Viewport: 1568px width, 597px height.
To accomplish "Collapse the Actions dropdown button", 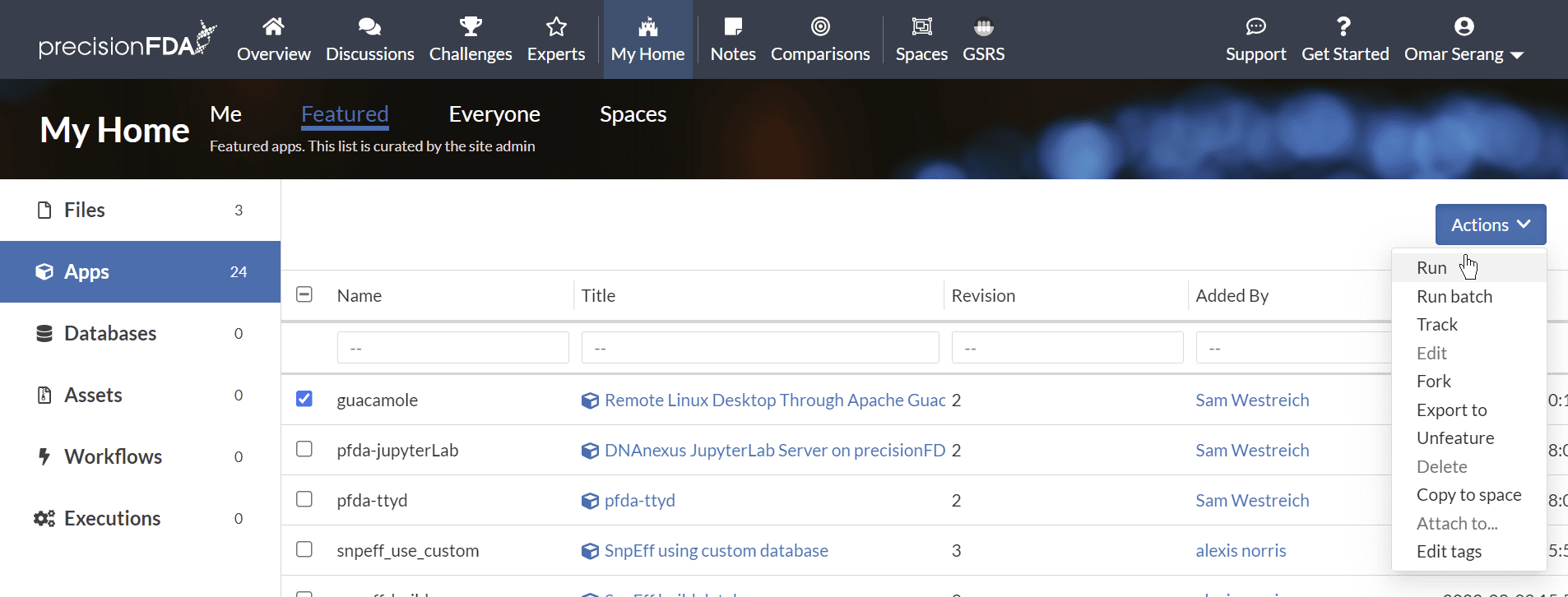I will tap(1490, 224).
